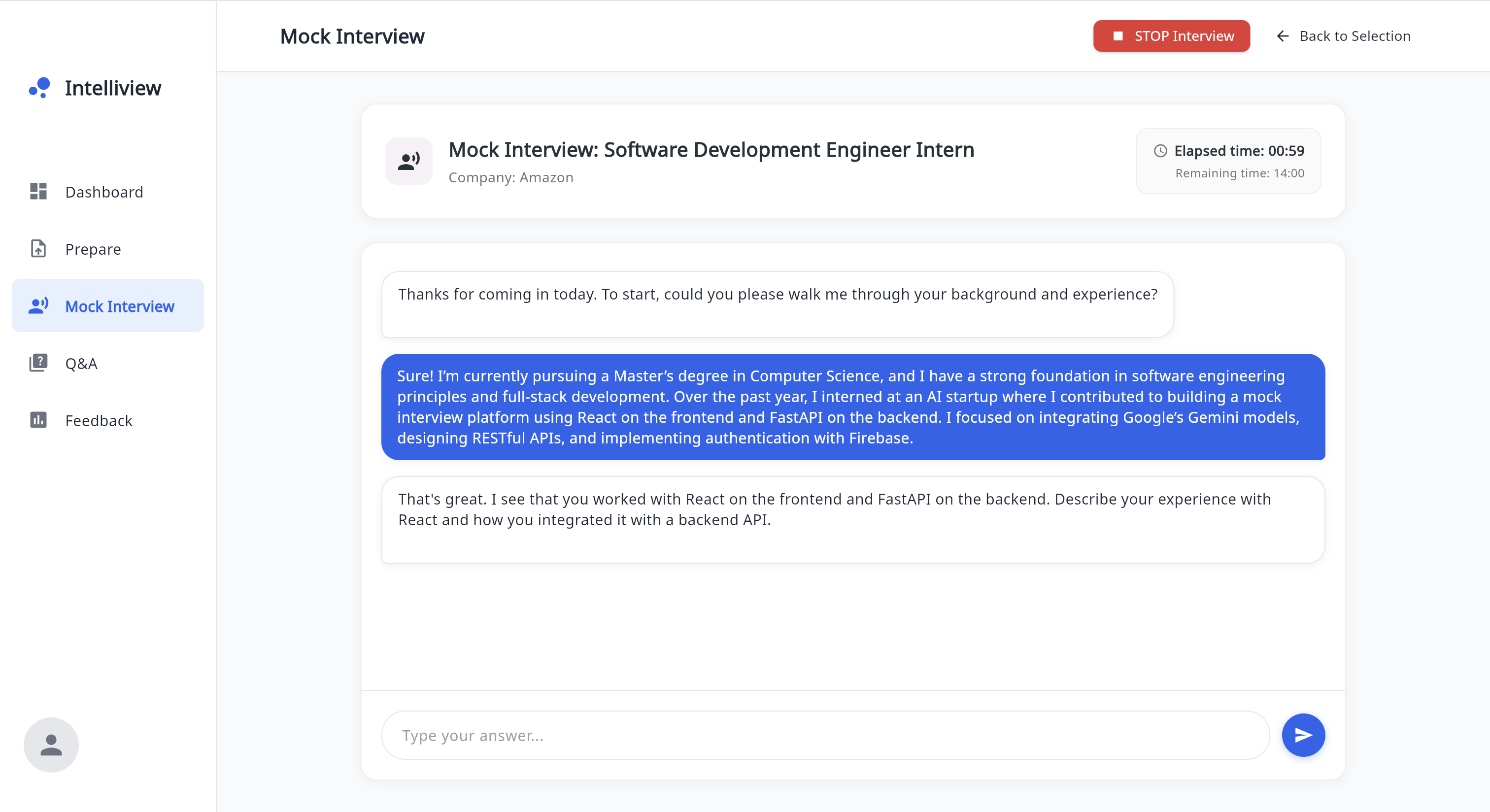The height and width of the screenshot is (812, 1490).
Task: Select Q&A in the sidebar
Action: point(81,364)
